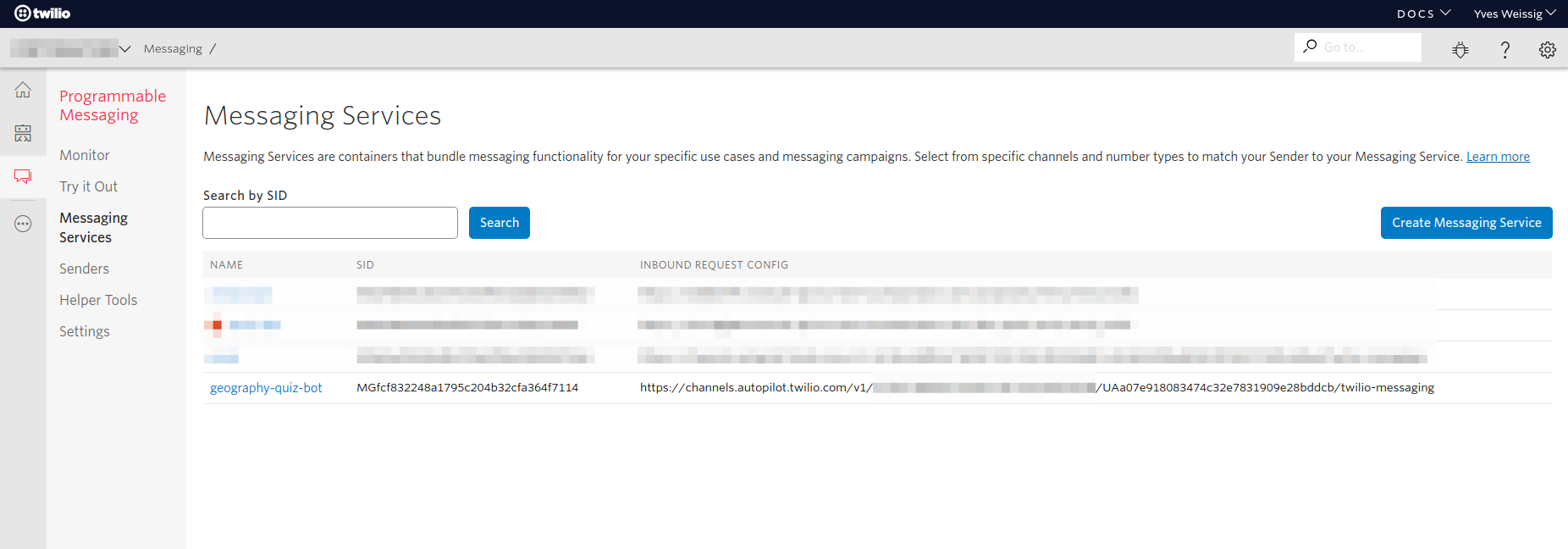The width and height of the screenshot is (1568, 549).
Task: Open Senders in the sidebar
Action: tap(84, 269)
